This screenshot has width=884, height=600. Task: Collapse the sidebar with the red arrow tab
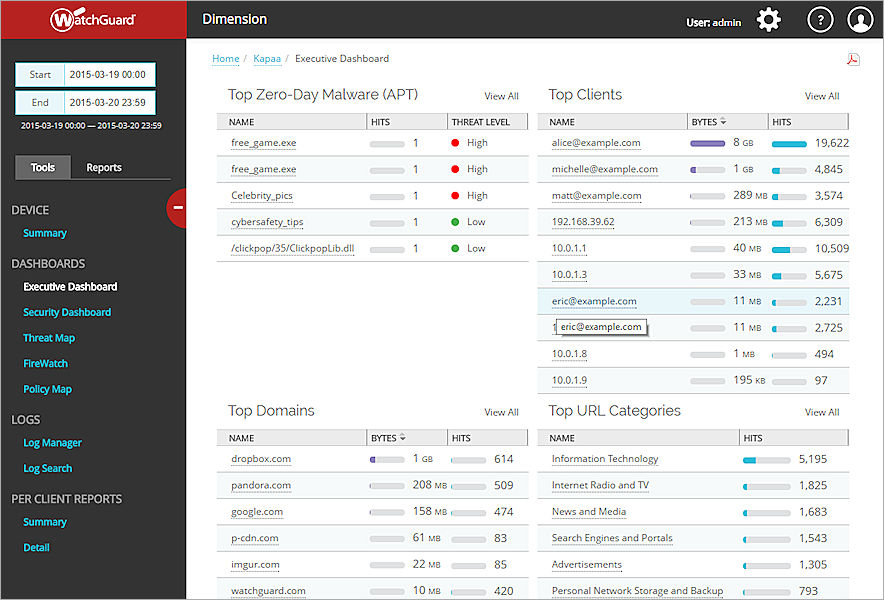(178, 208)
